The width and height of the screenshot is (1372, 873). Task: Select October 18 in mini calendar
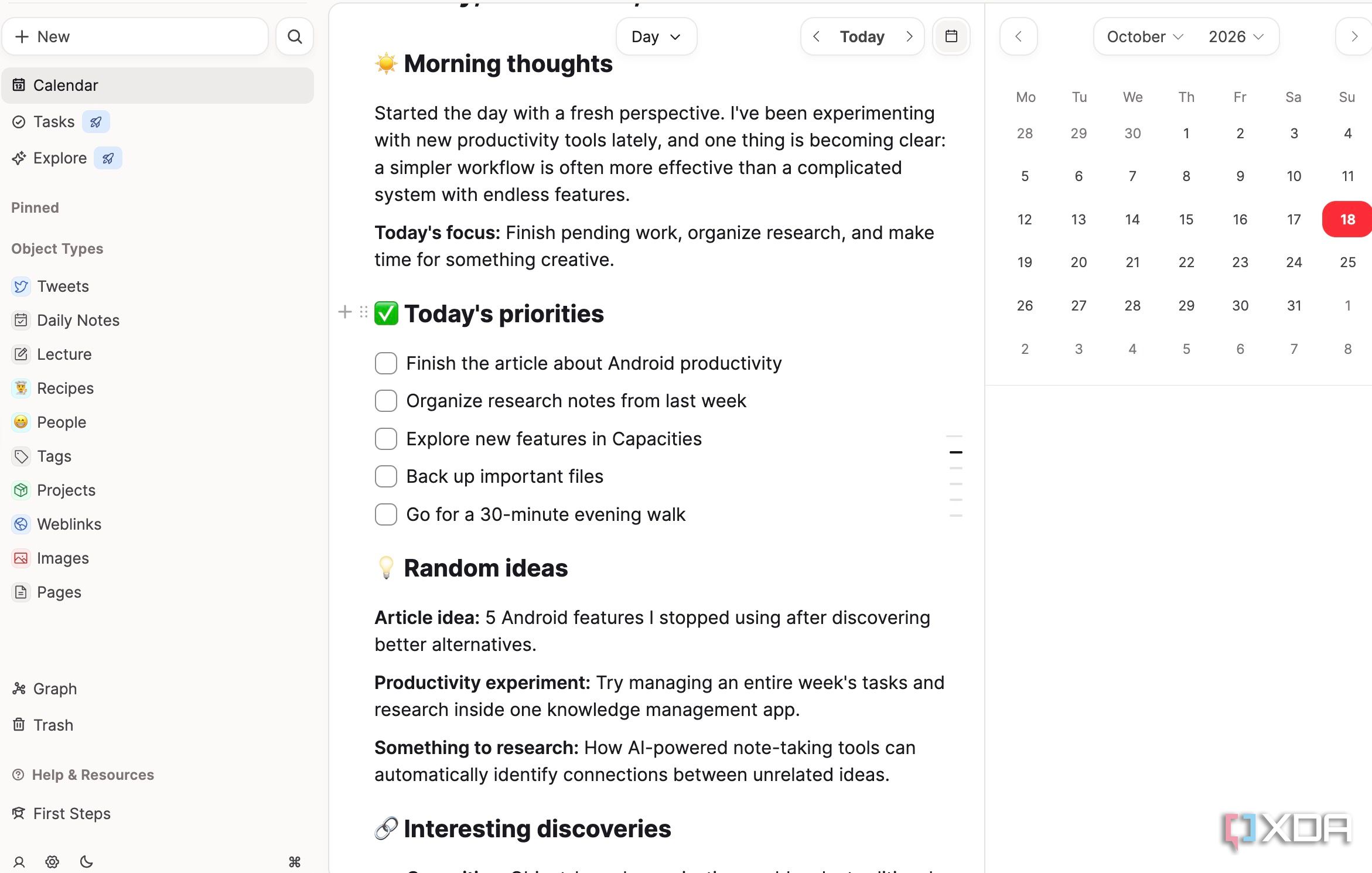point(1347,219)
